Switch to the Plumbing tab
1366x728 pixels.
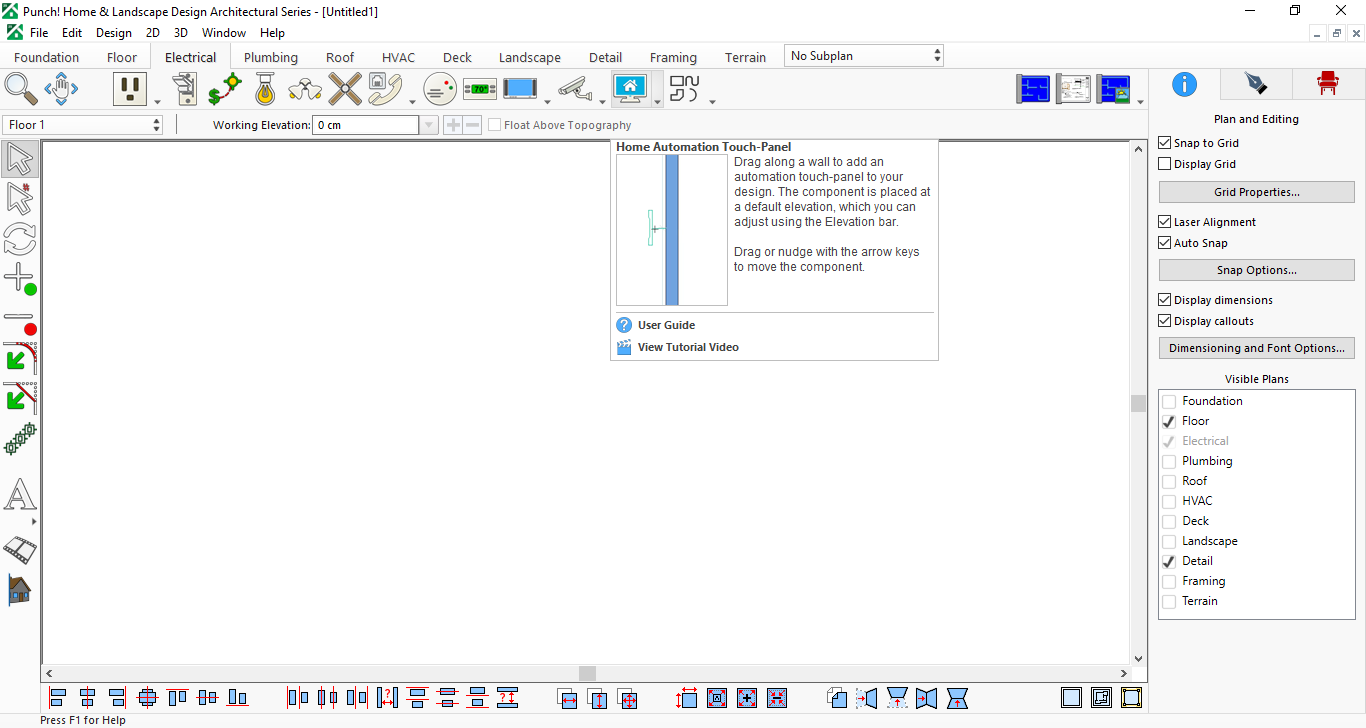(x=271, y=57)
